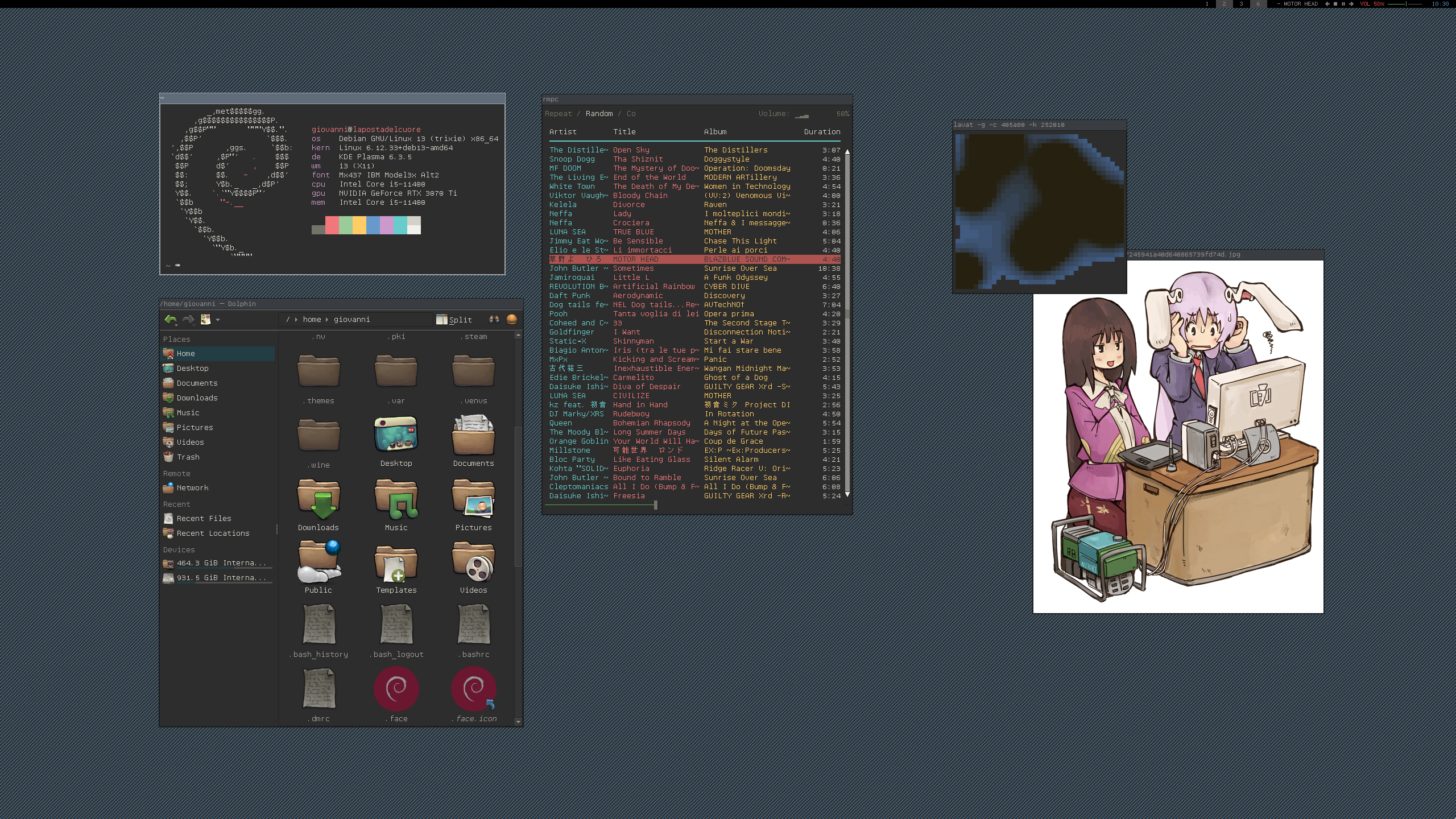Screen dimensions: 1456x819
Task: Switch to workspace 2 in top bar
Action: tap(1224, 4)
